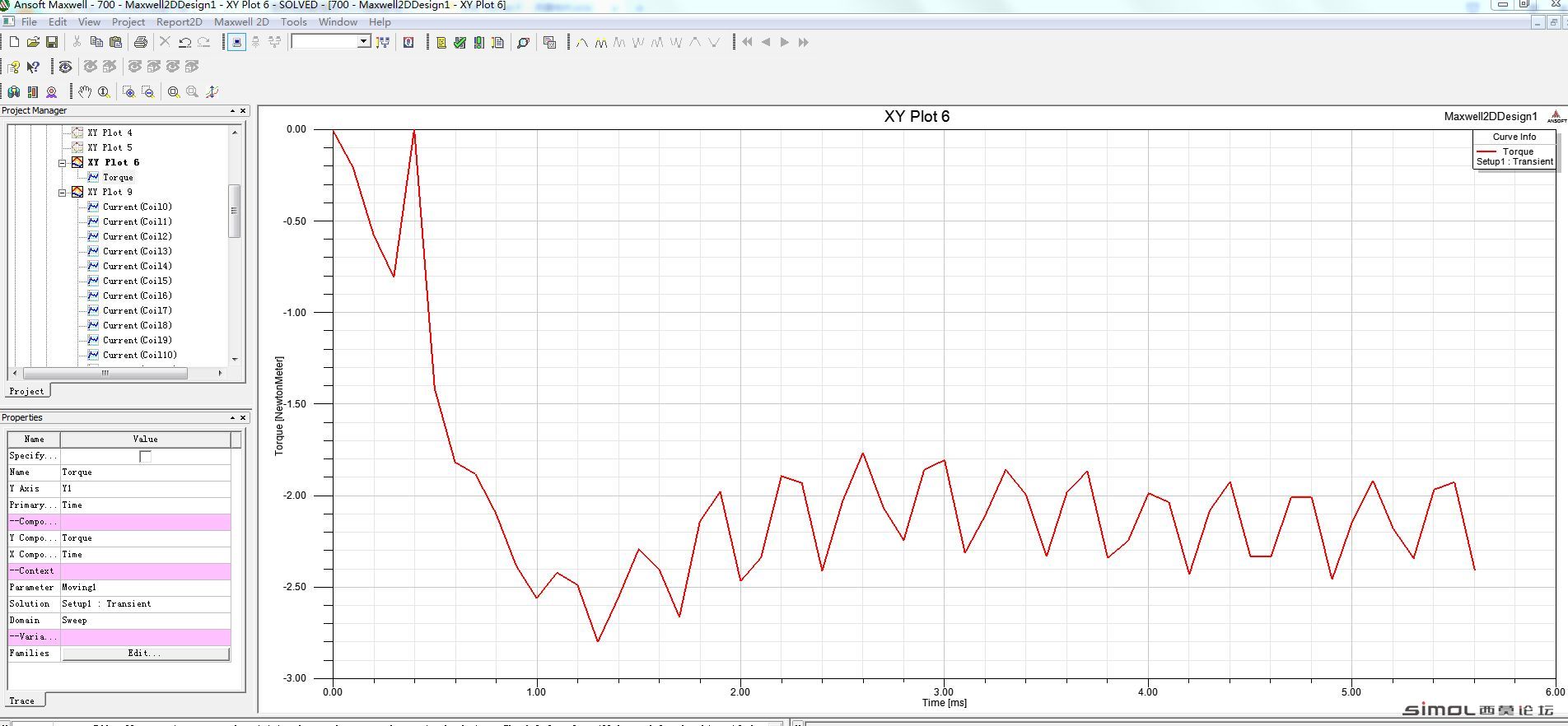This screenshot has height=726, width=1568.
Task: Click the Torque entry in Curve Info legend
Action: (x=1518, y=151)
